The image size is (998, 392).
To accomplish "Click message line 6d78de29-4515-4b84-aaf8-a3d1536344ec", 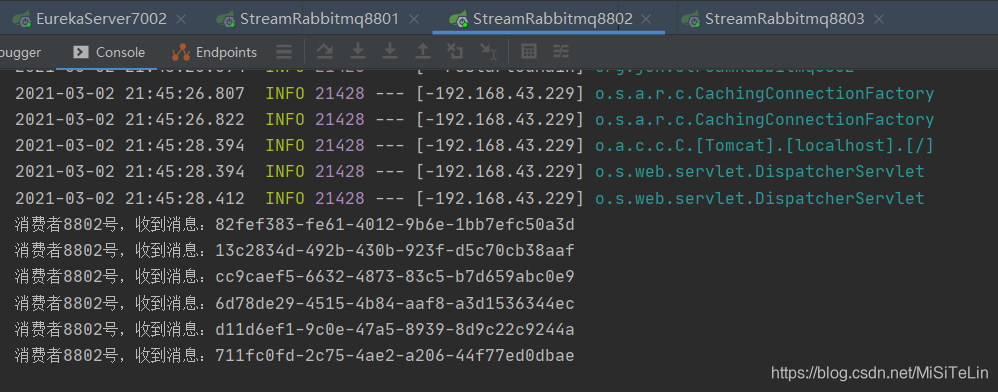I will [295, 304].
